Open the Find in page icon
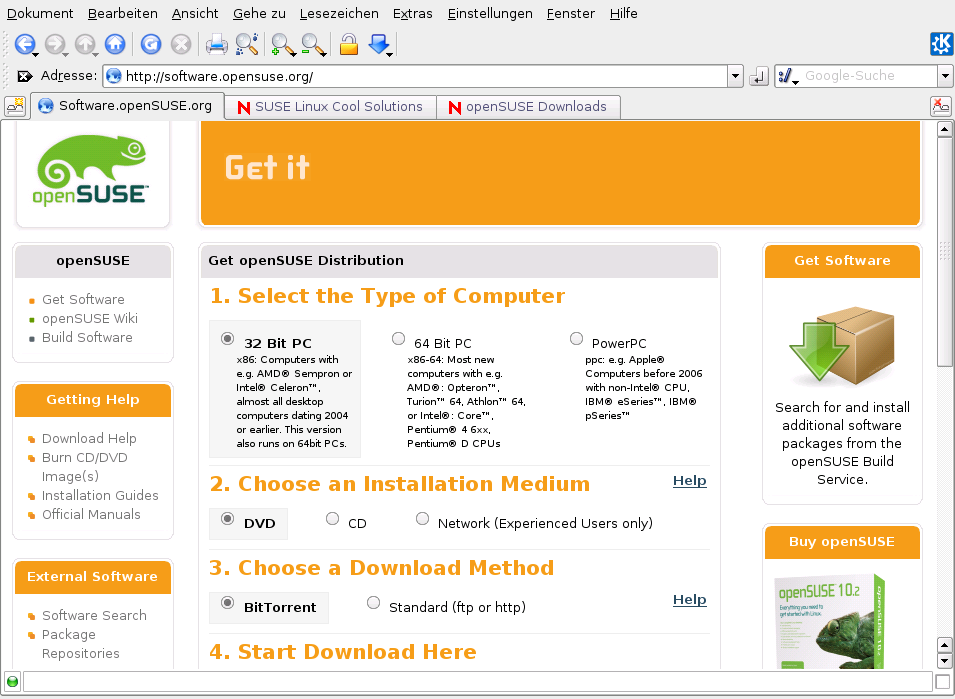The width and height of the screenshot is (955, 699). point(247,44)
